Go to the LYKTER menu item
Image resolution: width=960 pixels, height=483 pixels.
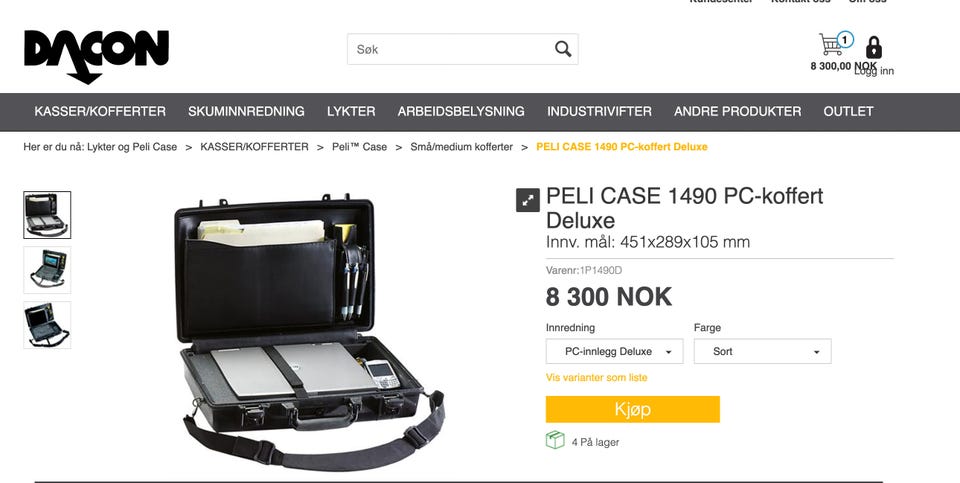[x=351, y=111]
